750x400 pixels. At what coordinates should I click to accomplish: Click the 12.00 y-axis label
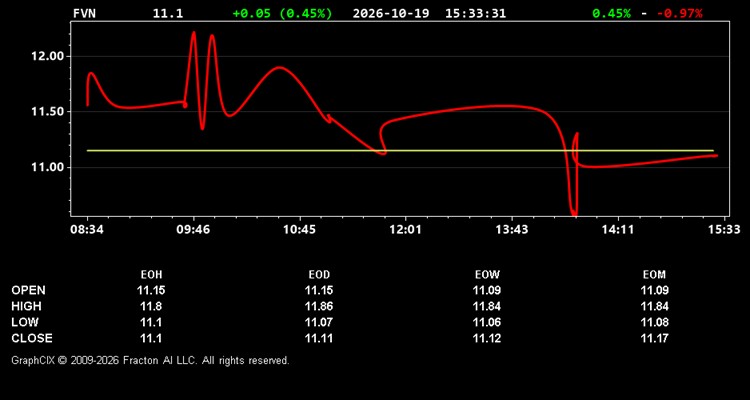[x=48, y=56]
